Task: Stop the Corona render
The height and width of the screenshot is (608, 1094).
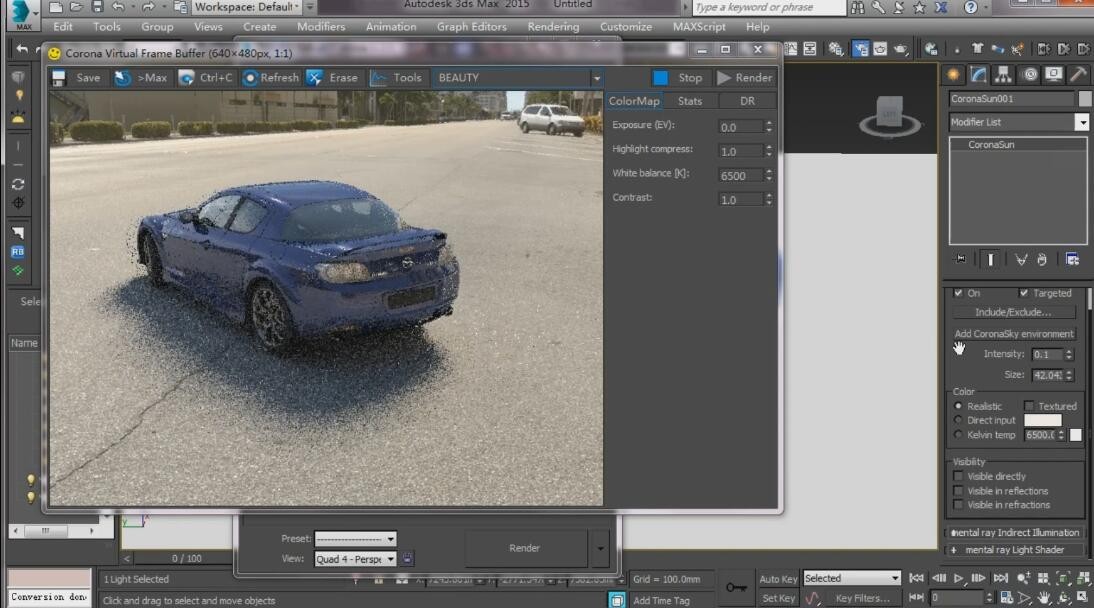Action: click(x=677, y=77)
